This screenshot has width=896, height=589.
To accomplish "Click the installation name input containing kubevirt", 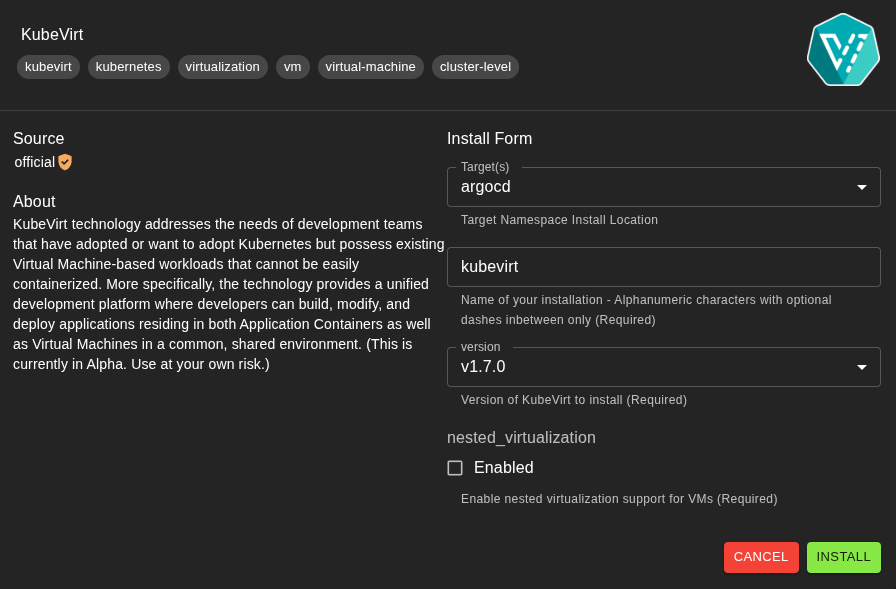I will [x=664, y=267].
